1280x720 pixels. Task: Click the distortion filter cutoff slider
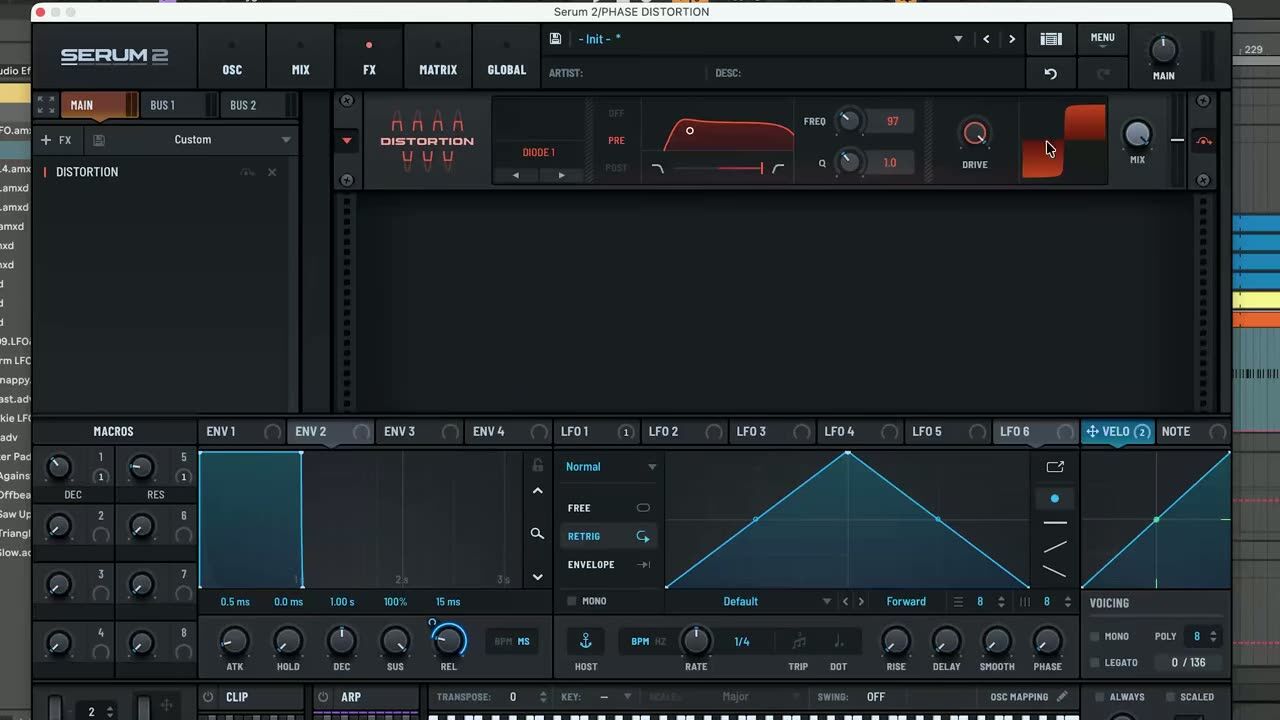718,168
